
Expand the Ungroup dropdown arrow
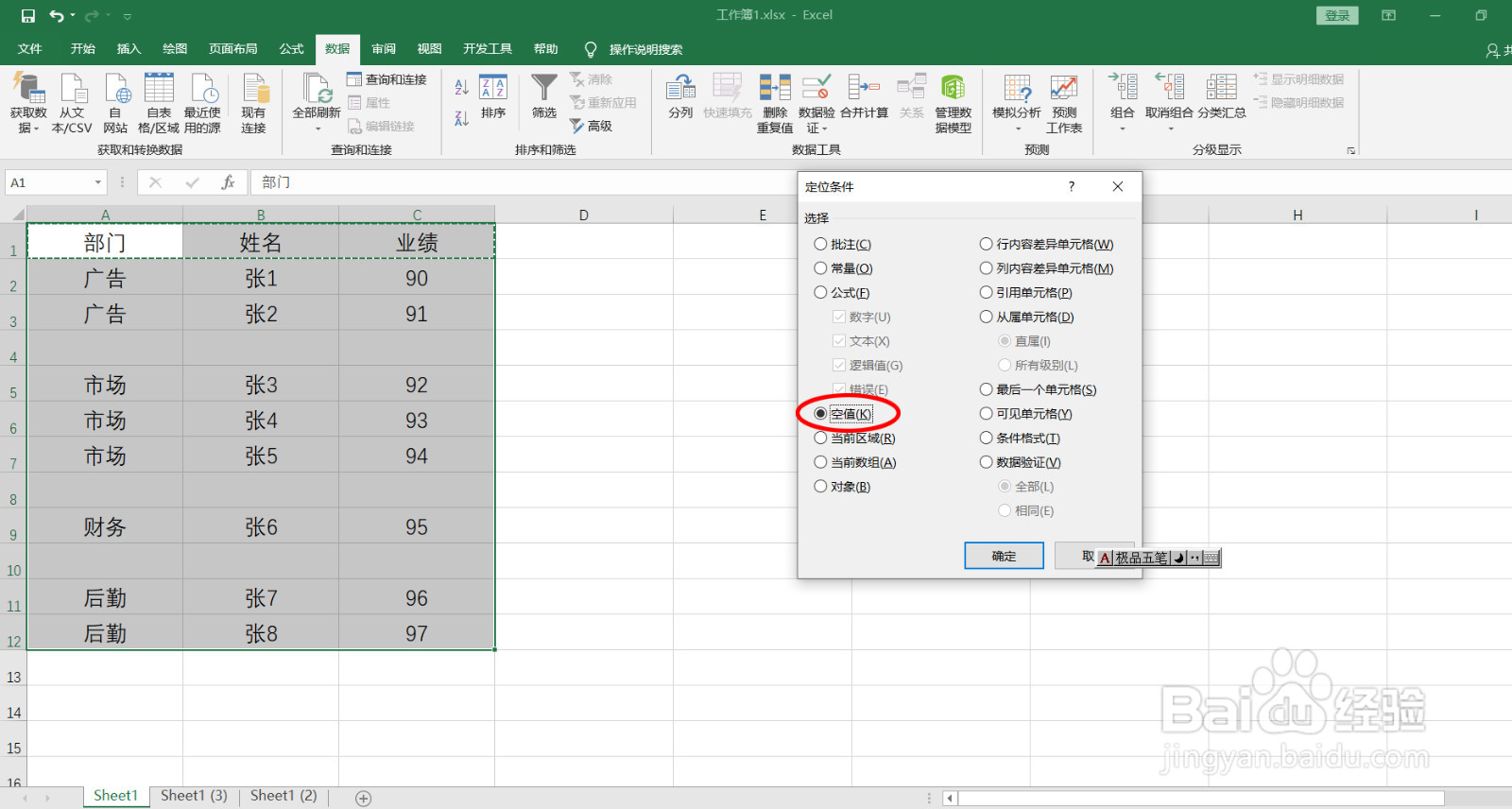click(1170, 129)
